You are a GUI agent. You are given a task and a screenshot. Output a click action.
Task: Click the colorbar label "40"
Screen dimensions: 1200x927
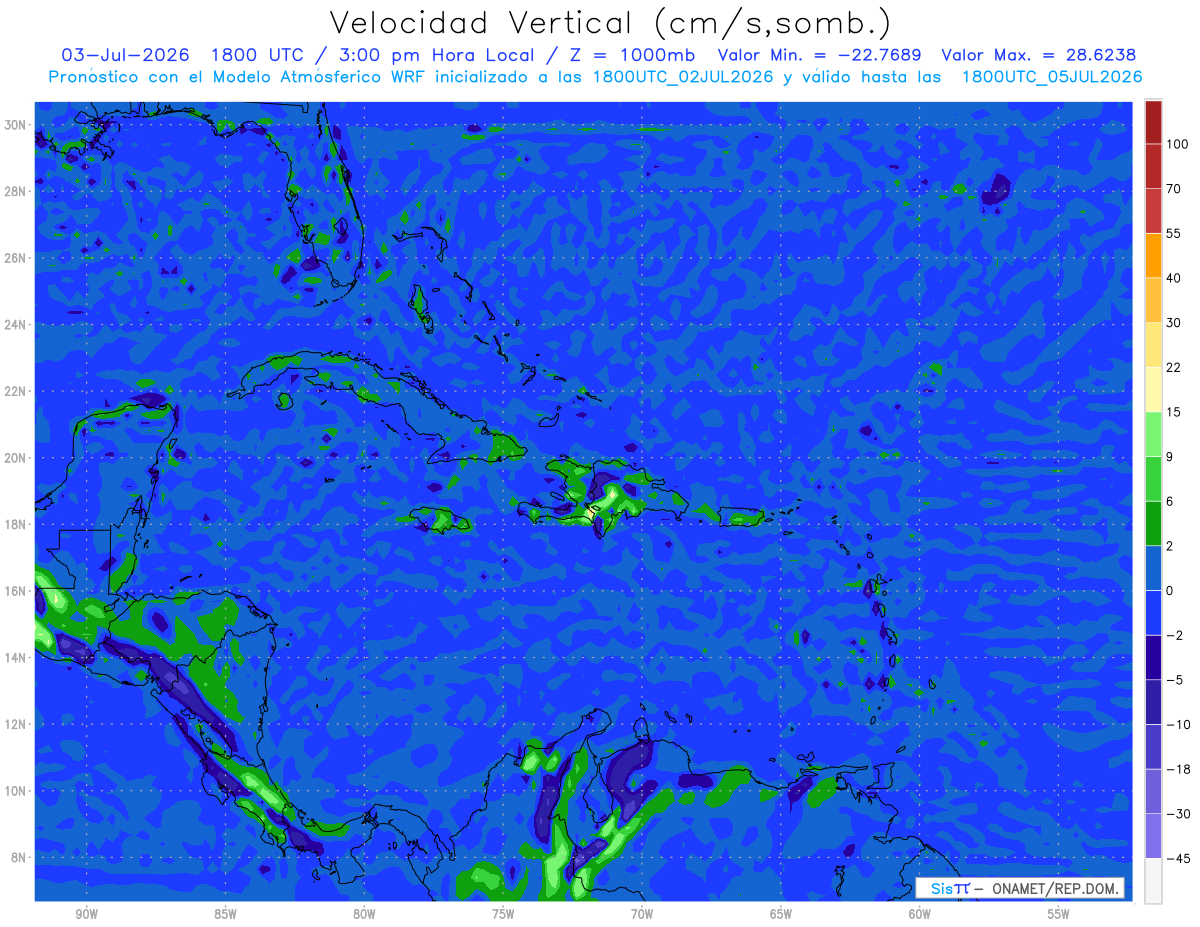pyautogui.click(x=1174, y=278)
